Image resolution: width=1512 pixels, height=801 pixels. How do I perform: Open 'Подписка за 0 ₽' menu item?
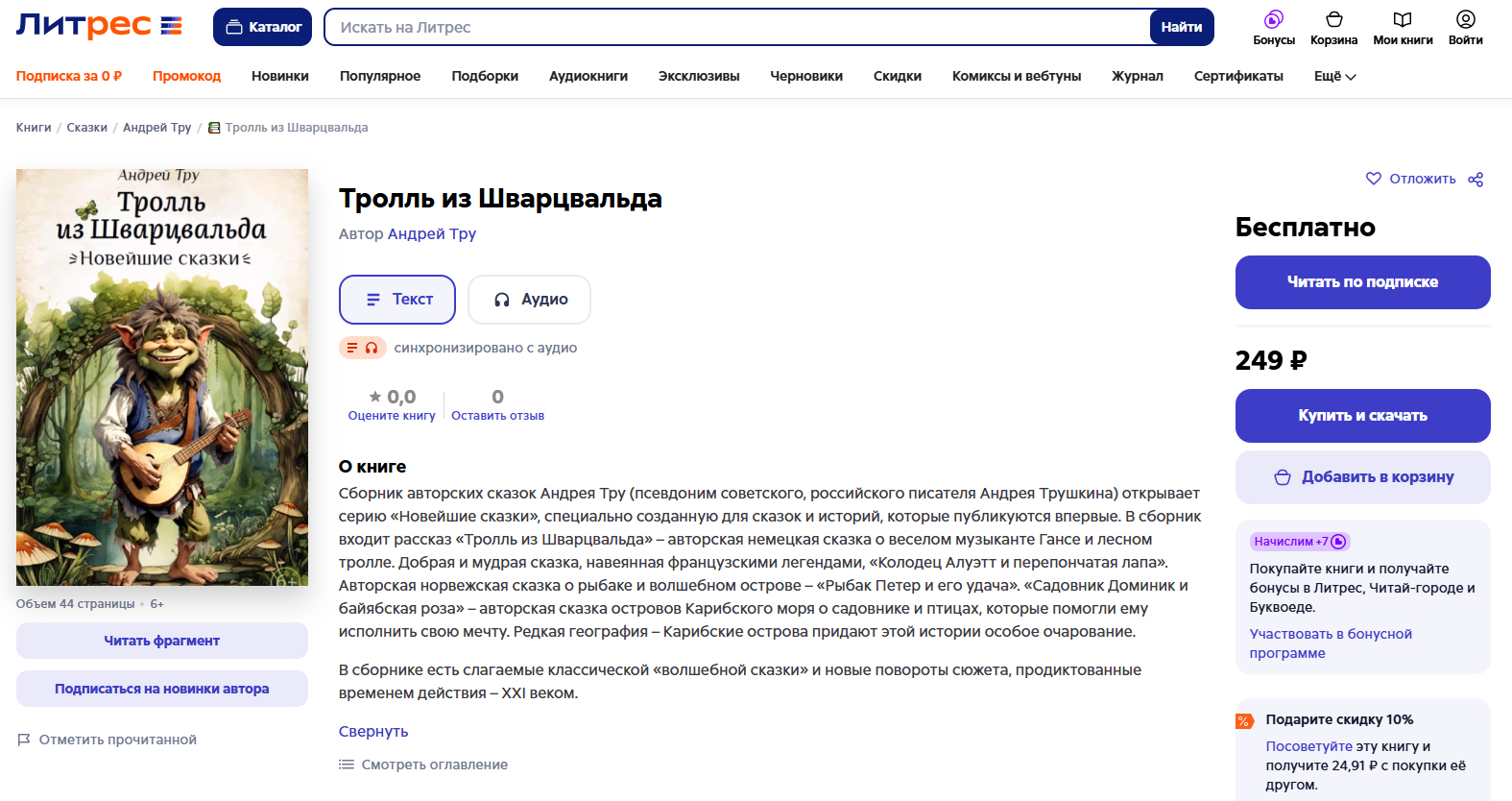point(69,76)
